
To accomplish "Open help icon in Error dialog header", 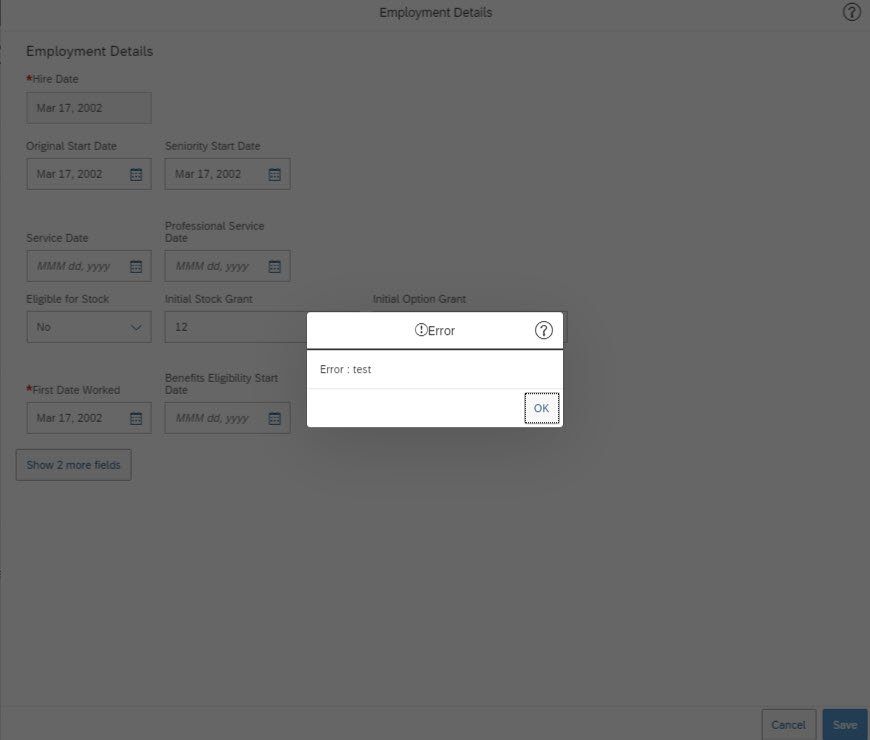I will (x=544, y=331).
